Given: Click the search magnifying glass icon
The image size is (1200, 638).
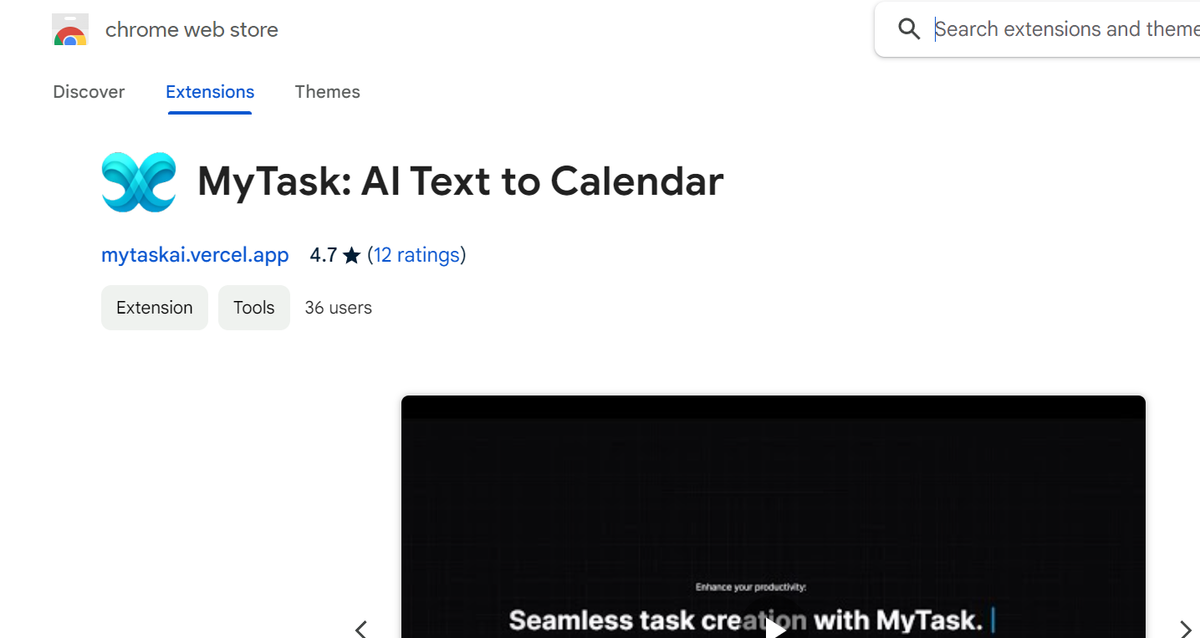Looking at the screenshot, I should tap(908, 29).
